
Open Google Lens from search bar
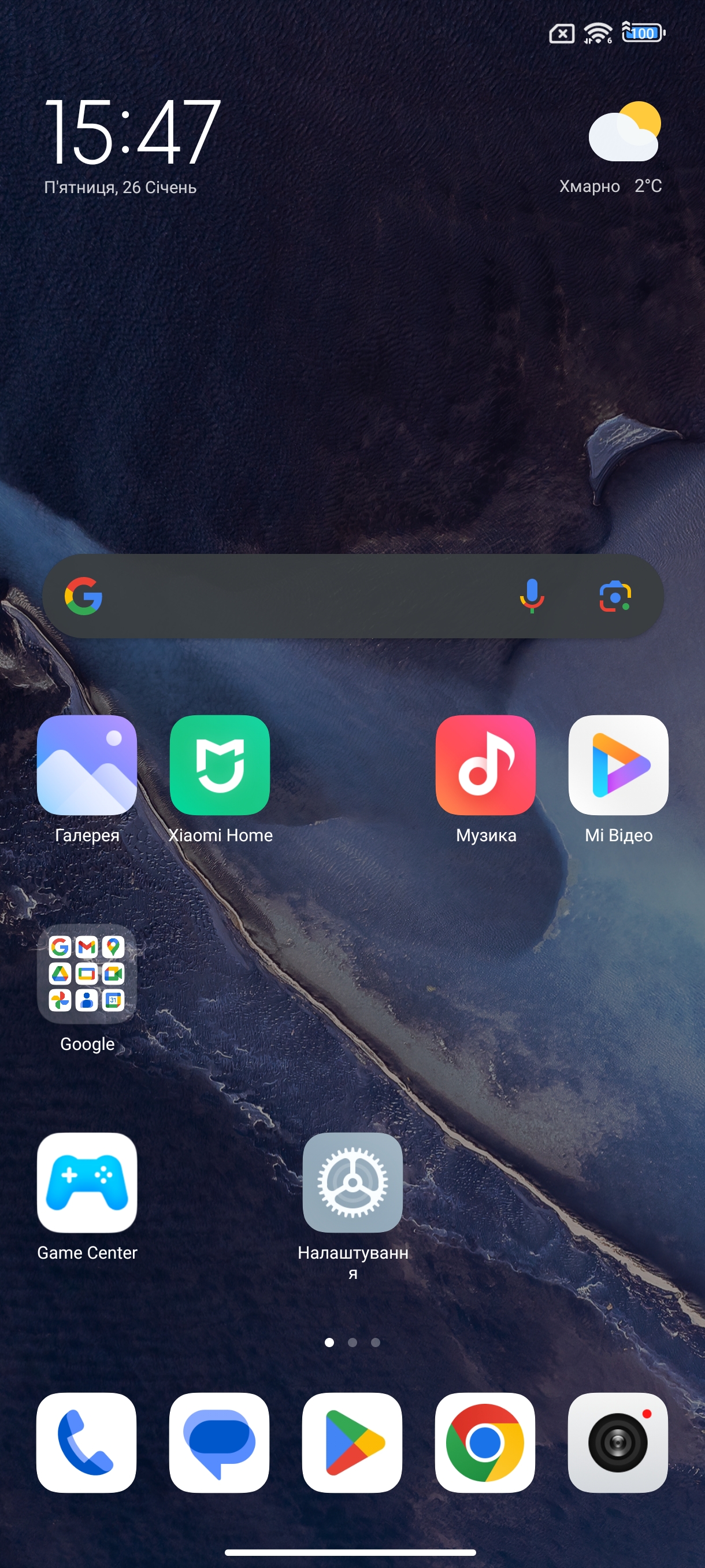pos(615,596)
